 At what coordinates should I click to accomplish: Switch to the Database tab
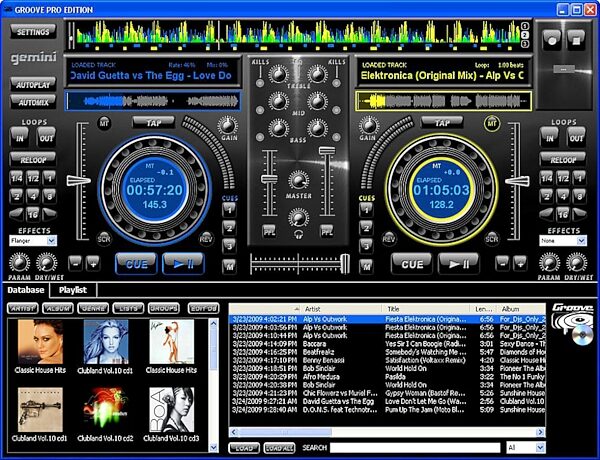pos(26,290)
